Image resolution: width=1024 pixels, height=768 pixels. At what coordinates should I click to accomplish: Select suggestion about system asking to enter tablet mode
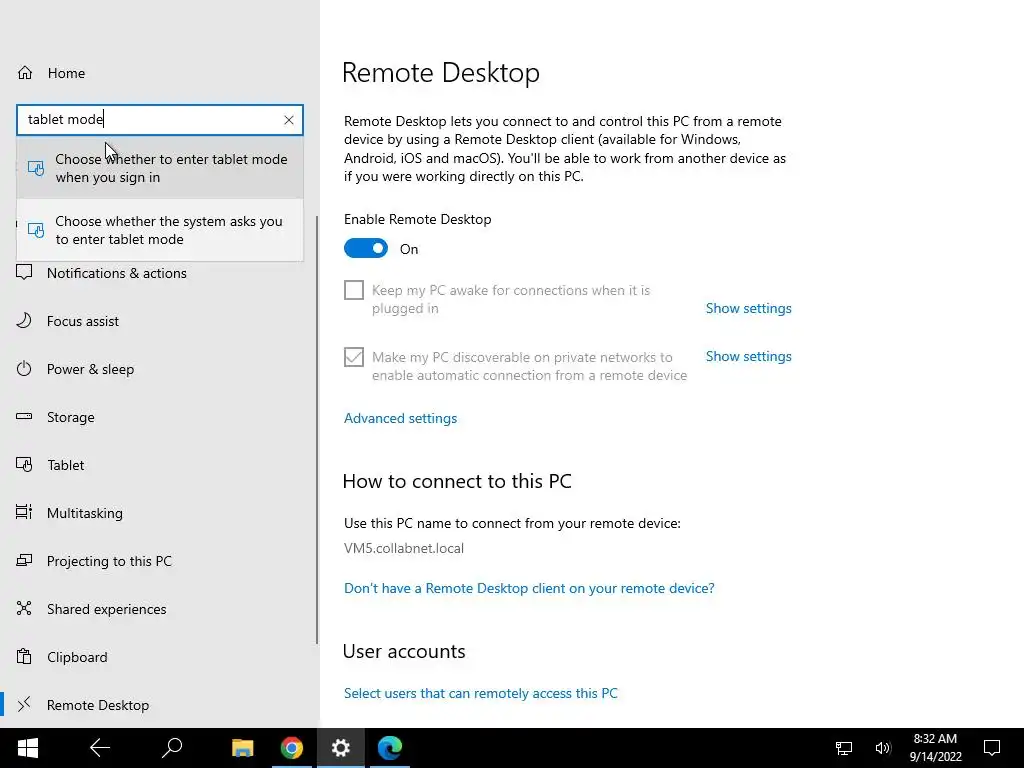point(160,230)
